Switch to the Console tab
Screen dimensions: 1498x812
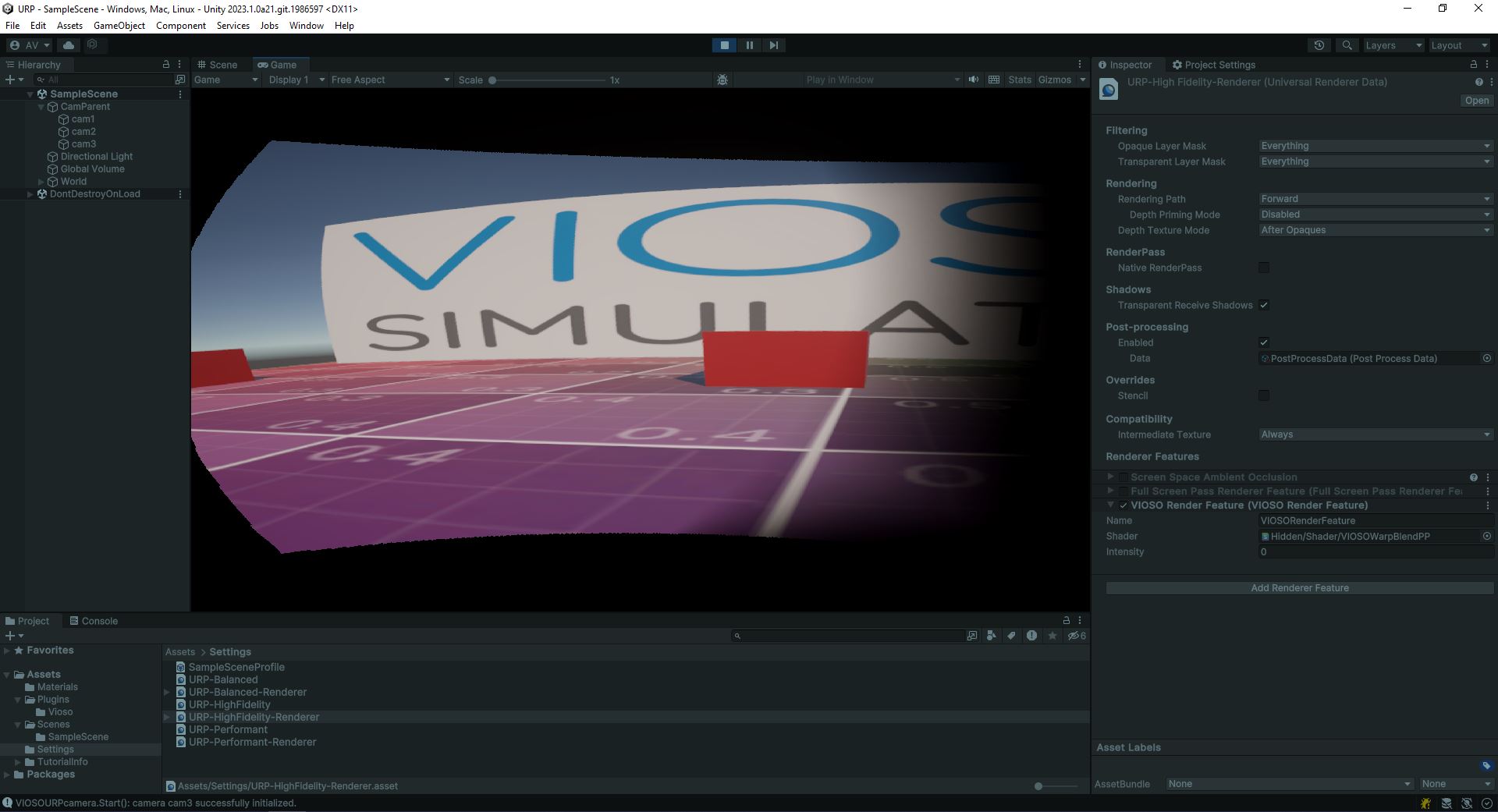pos(94,621)
